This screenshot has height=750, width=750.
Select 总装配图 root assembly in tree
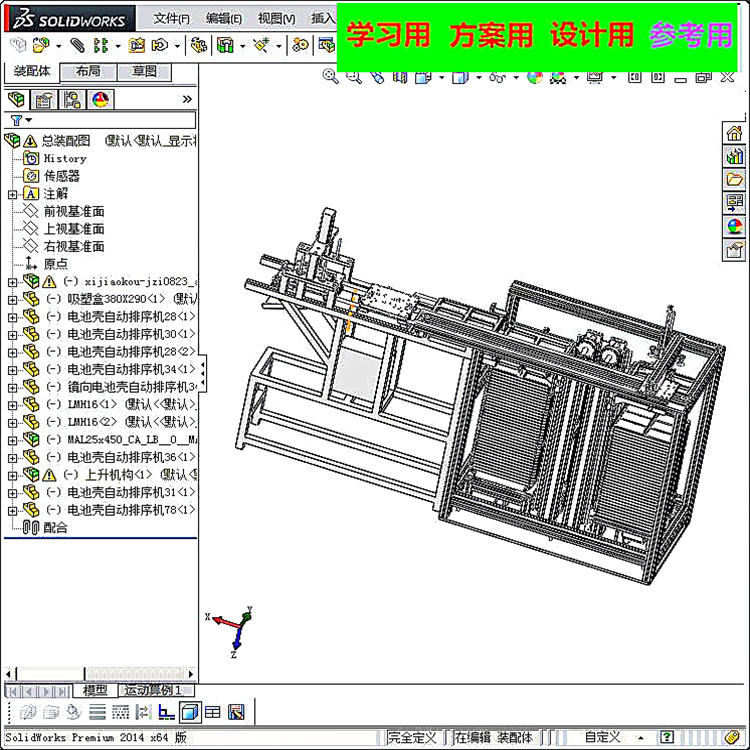66,141
